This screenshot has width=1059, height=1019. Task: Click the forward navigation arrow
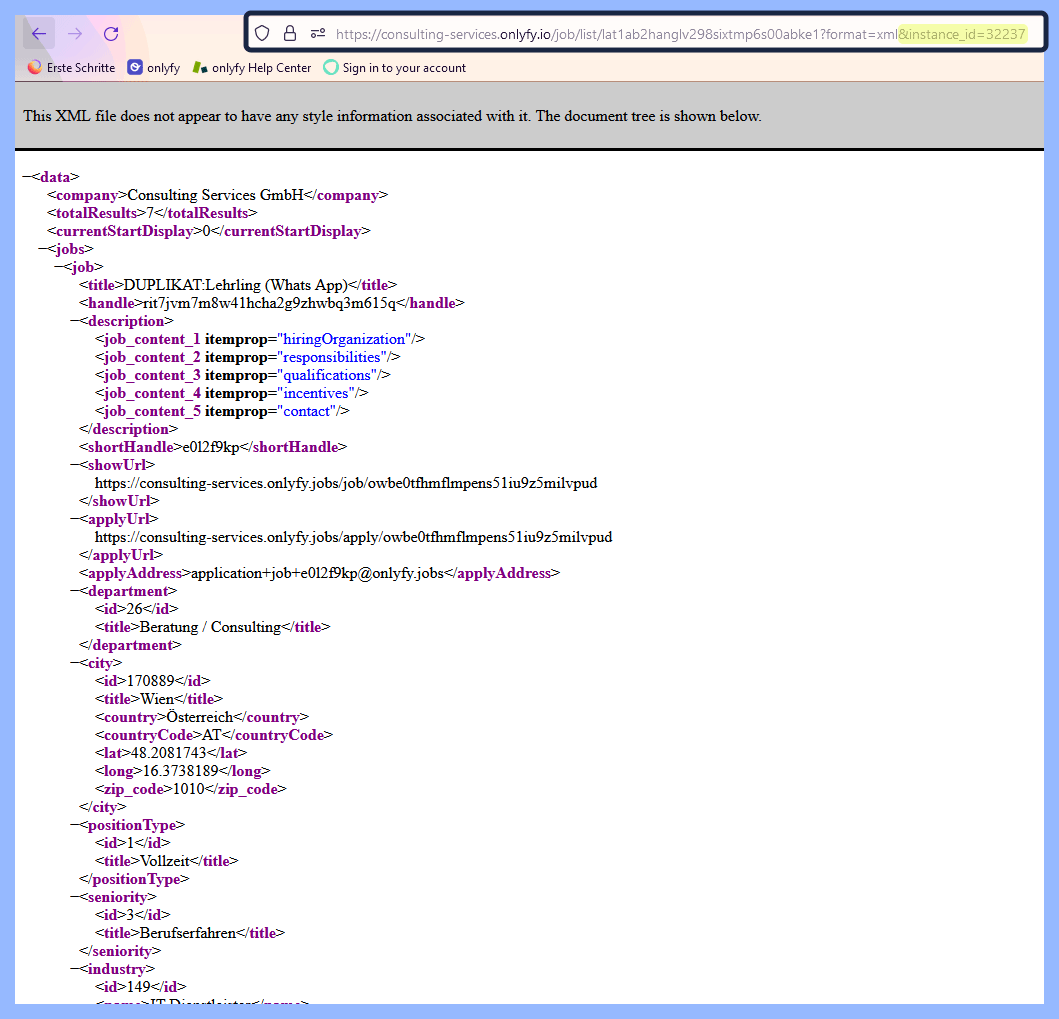[74, 32]
